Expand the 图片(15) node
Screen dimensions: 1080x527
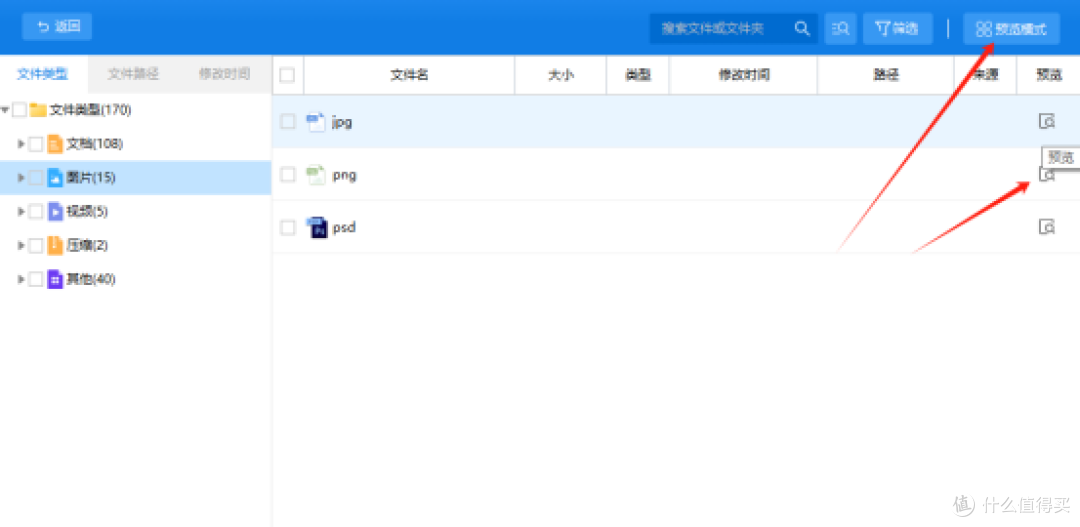[21, 178]
